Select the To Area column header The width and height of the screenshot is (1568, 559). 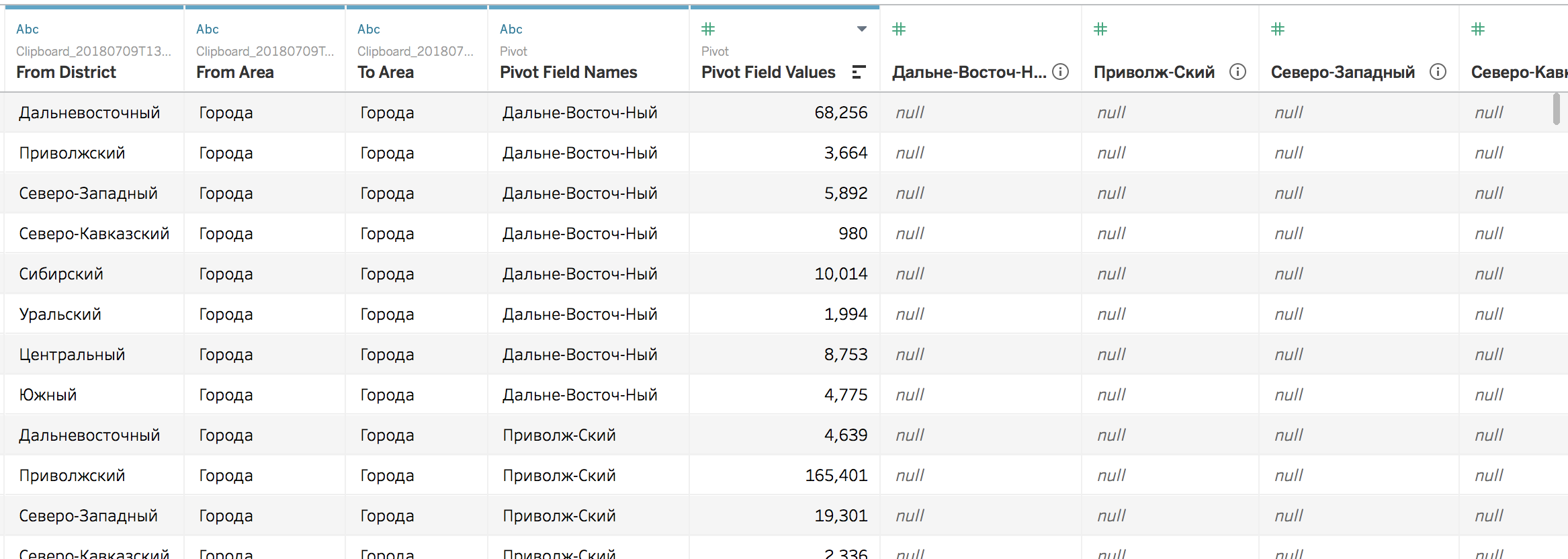[x=386, y=72]
